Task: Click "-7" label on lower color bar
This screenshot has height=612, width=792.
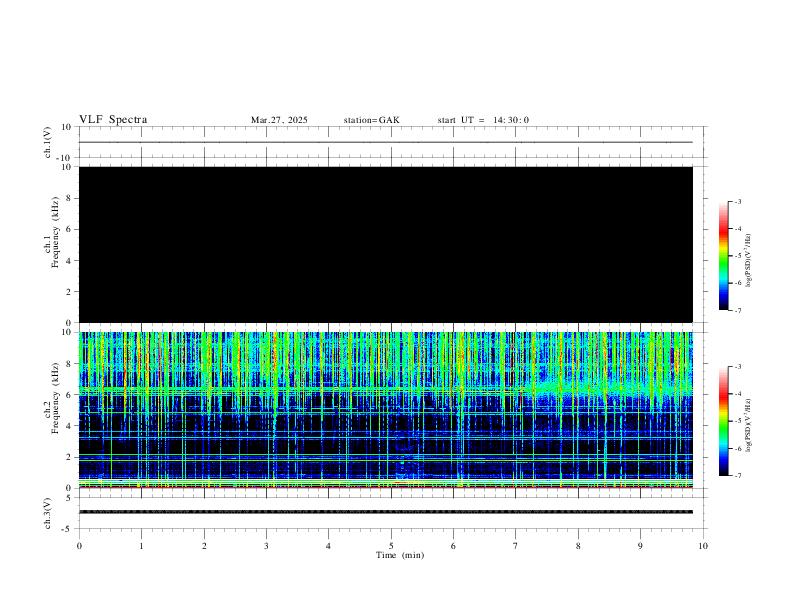Action: [737, 476]
